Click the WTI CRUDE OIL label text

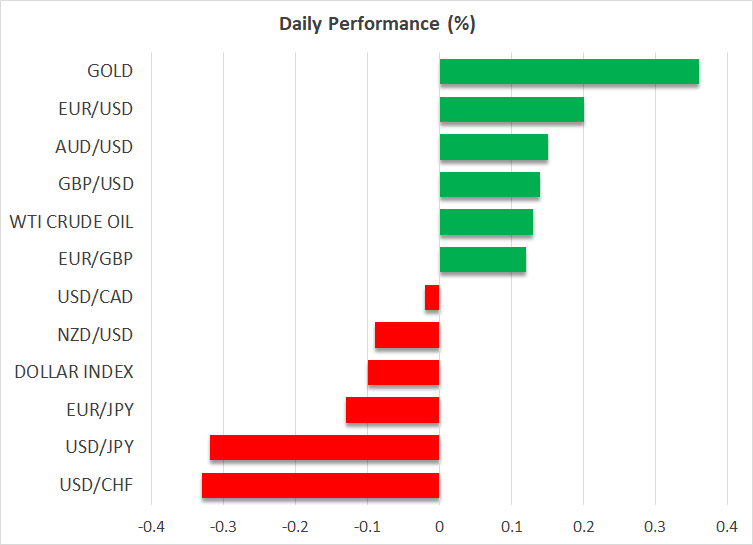tap(70, 222)
